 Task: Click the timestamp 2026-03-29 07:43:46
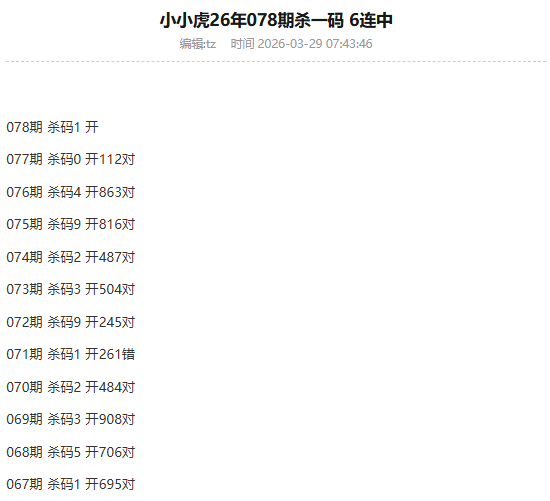(x=315, y=44)
